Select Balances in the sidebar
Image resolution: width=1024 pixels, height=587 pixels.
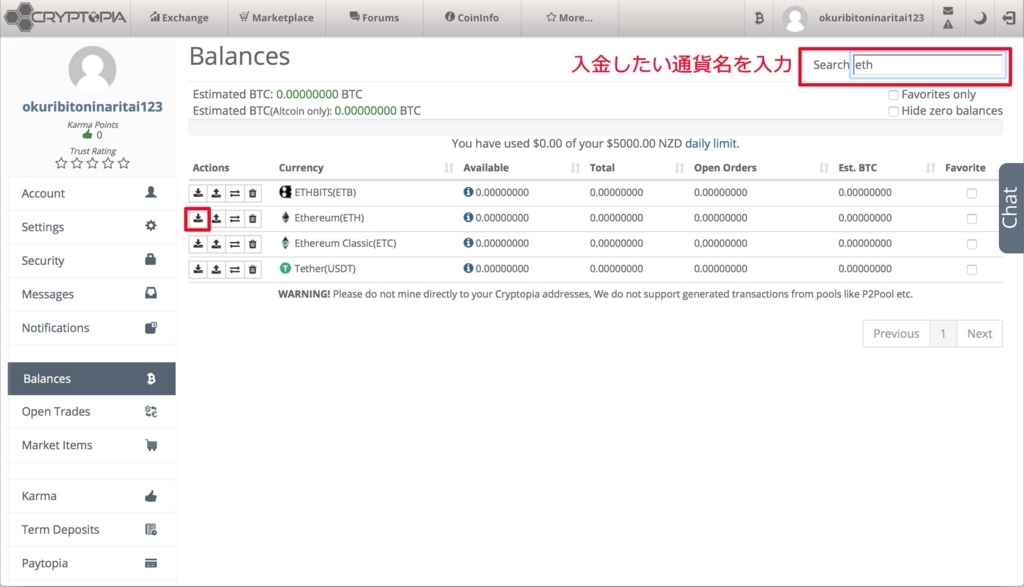click(x=91, y=379)
